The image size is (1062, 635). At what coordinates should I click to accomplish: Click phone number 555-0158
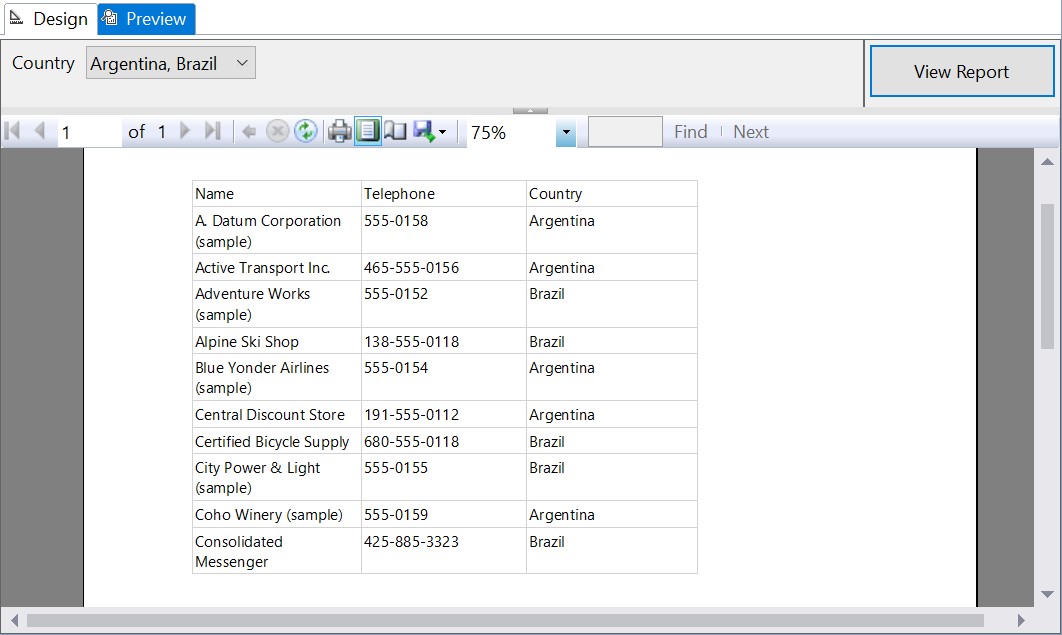point(396,221)
